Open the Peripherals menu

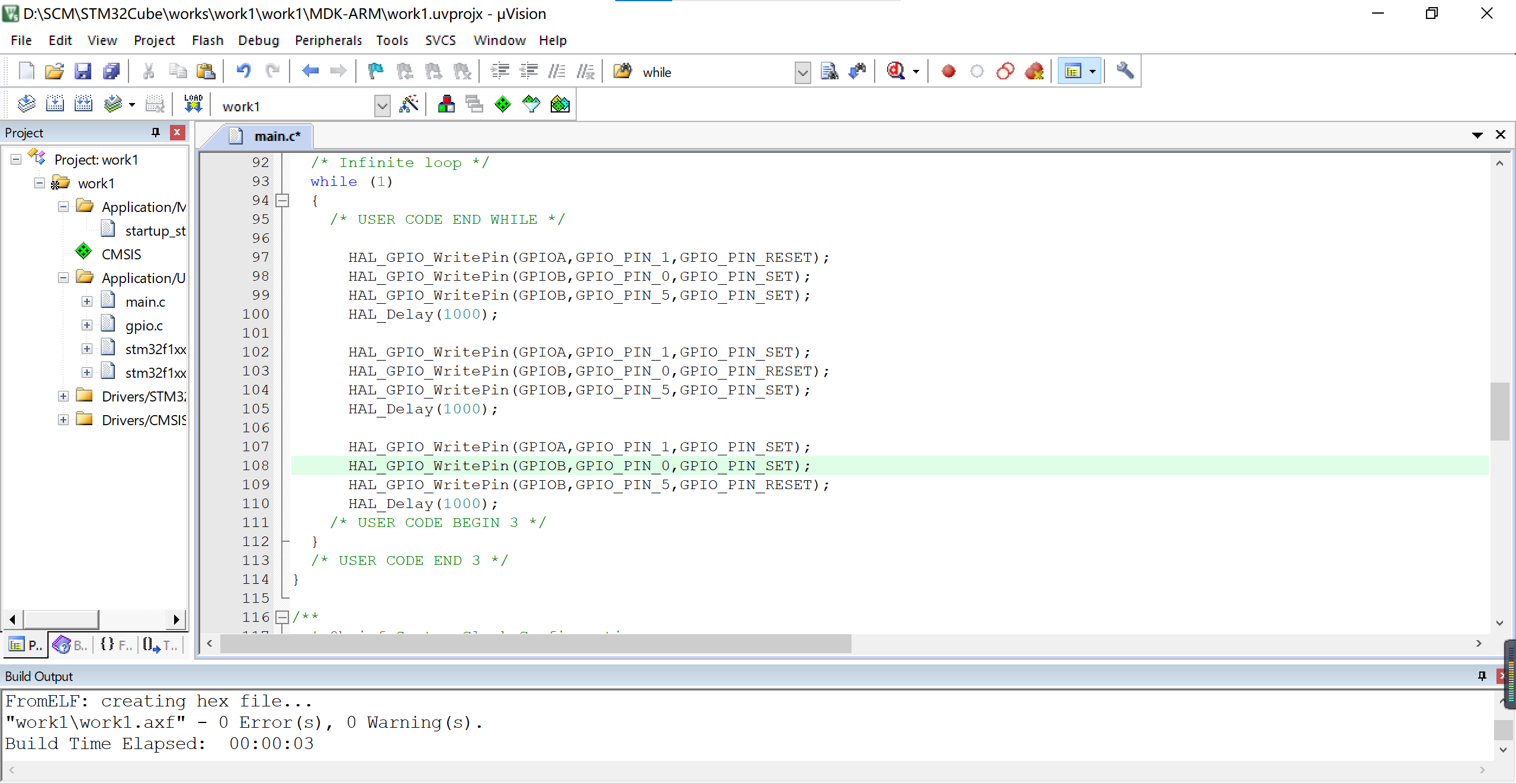point(328,40)
